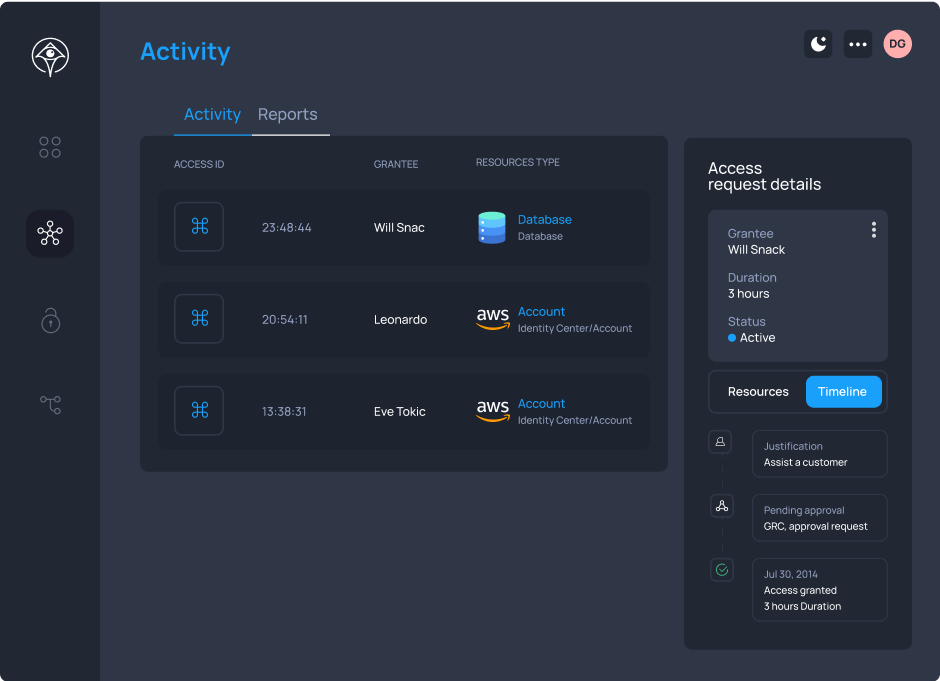Click the AWS icon on Leonardo's row
Screen dimensions: 940x681
tap(492, 319)
